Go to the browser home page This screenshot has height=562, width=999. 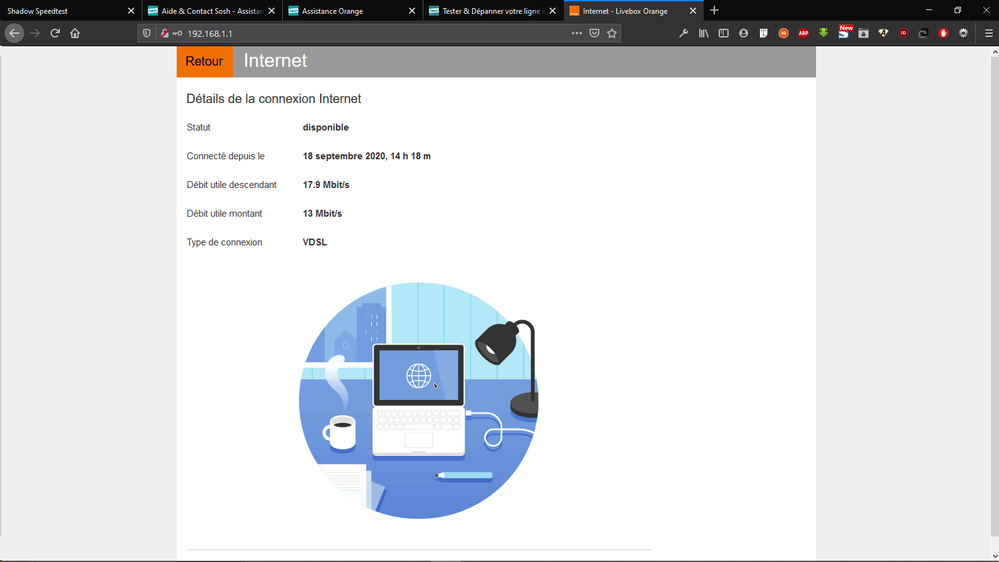75,33
